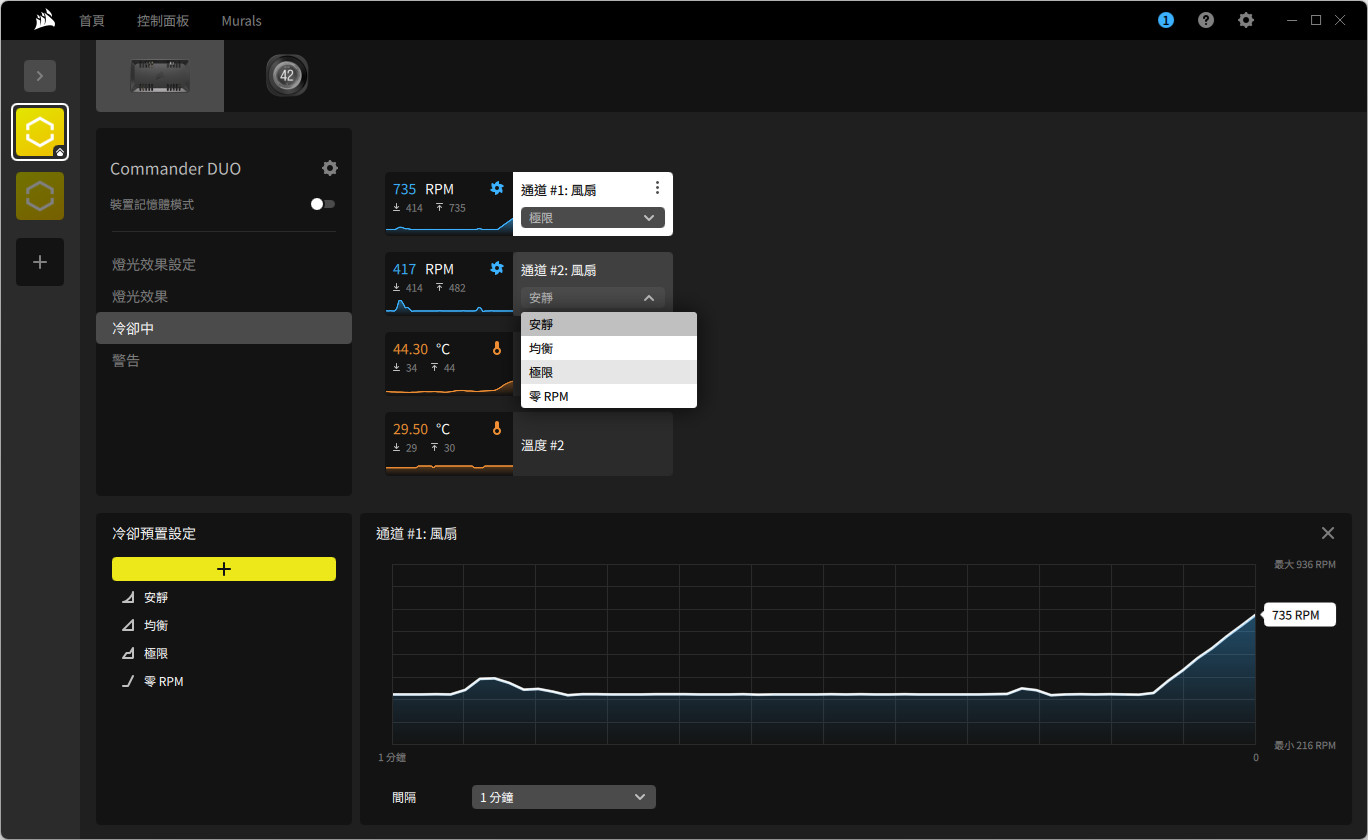Image resolution: width=1368 pixels, height=840 pixels.
Task: Select the AIO cooler device showing 42
Action: tap(287, 76)
